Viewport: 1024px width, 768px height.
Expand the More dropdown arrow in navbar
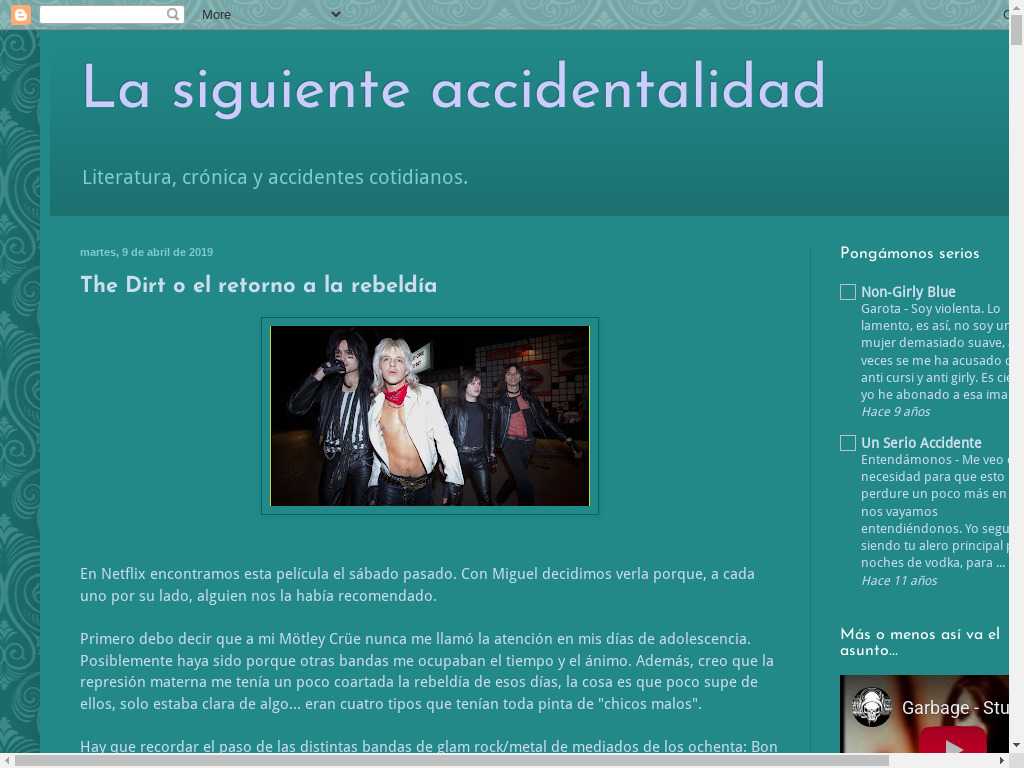pos(335,14)
